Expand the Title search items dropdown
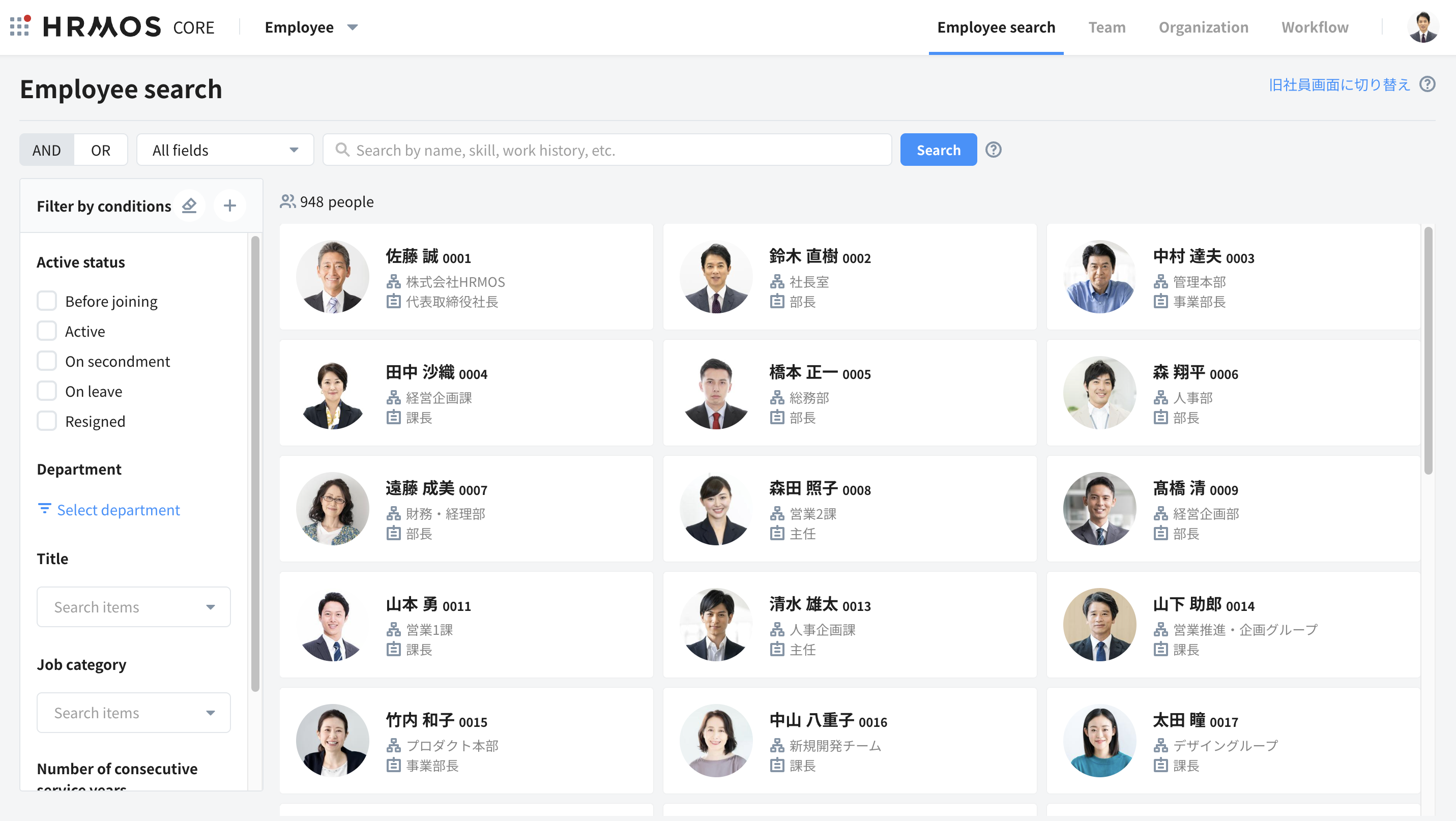The height and width of the screenshot is (821, 1456). coord(133,607)
